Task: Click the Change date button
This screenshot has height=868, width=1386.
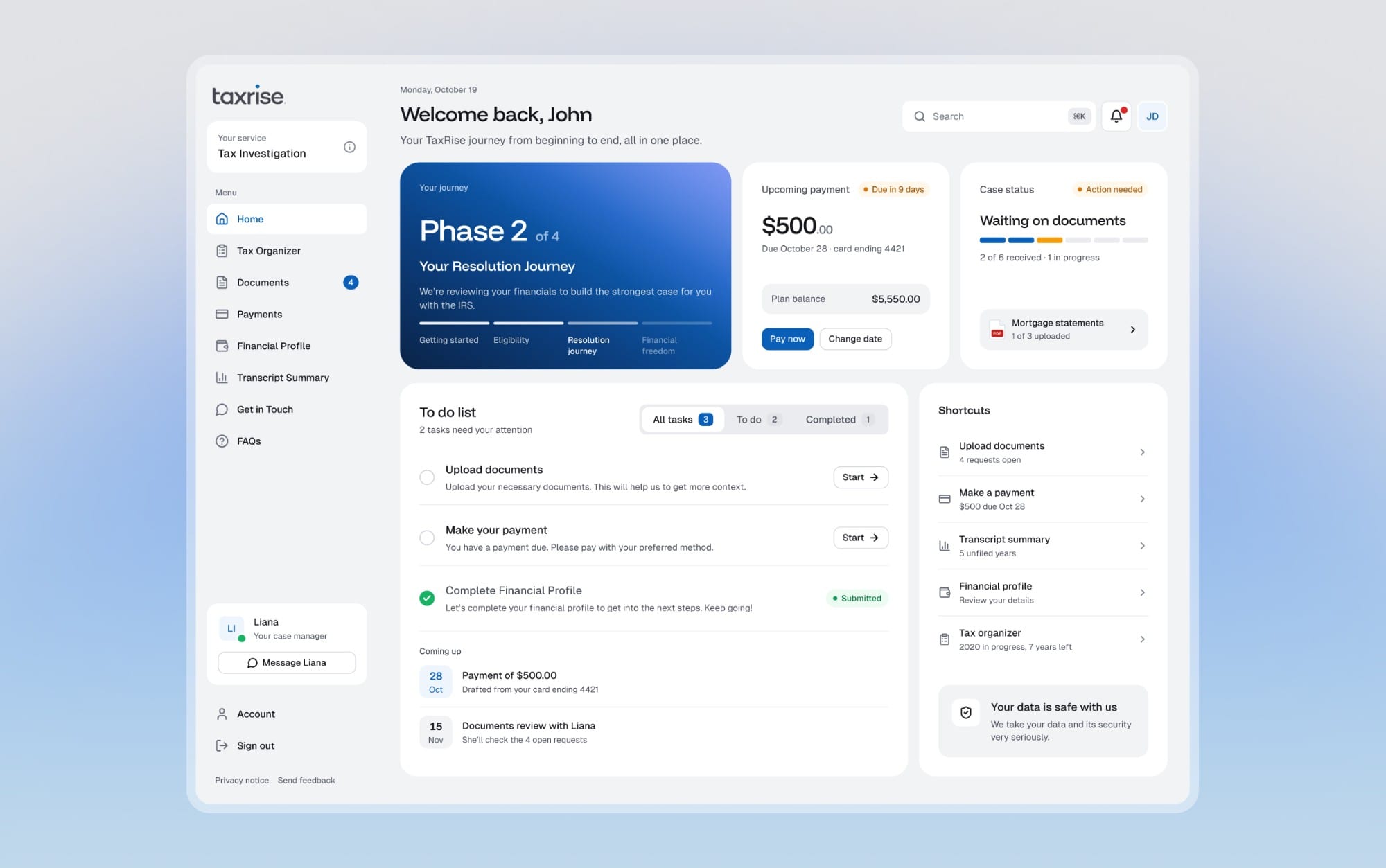Action: (855, 339)
